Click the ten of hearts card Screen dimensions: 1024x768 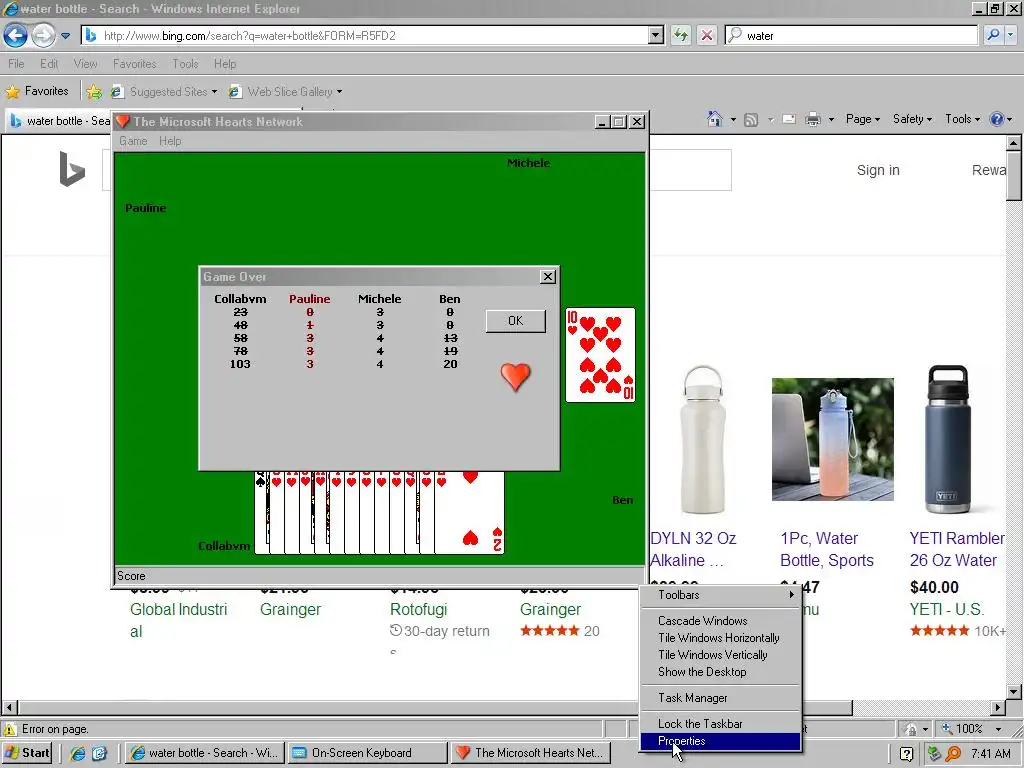[x=600, y=355]
